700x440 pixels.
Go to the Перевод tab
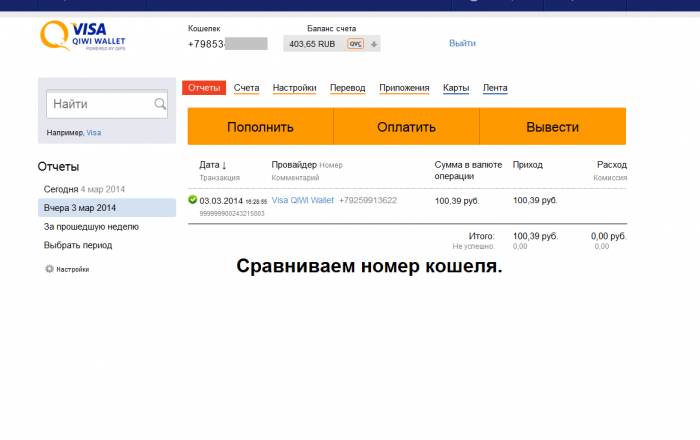click(347, 88)
